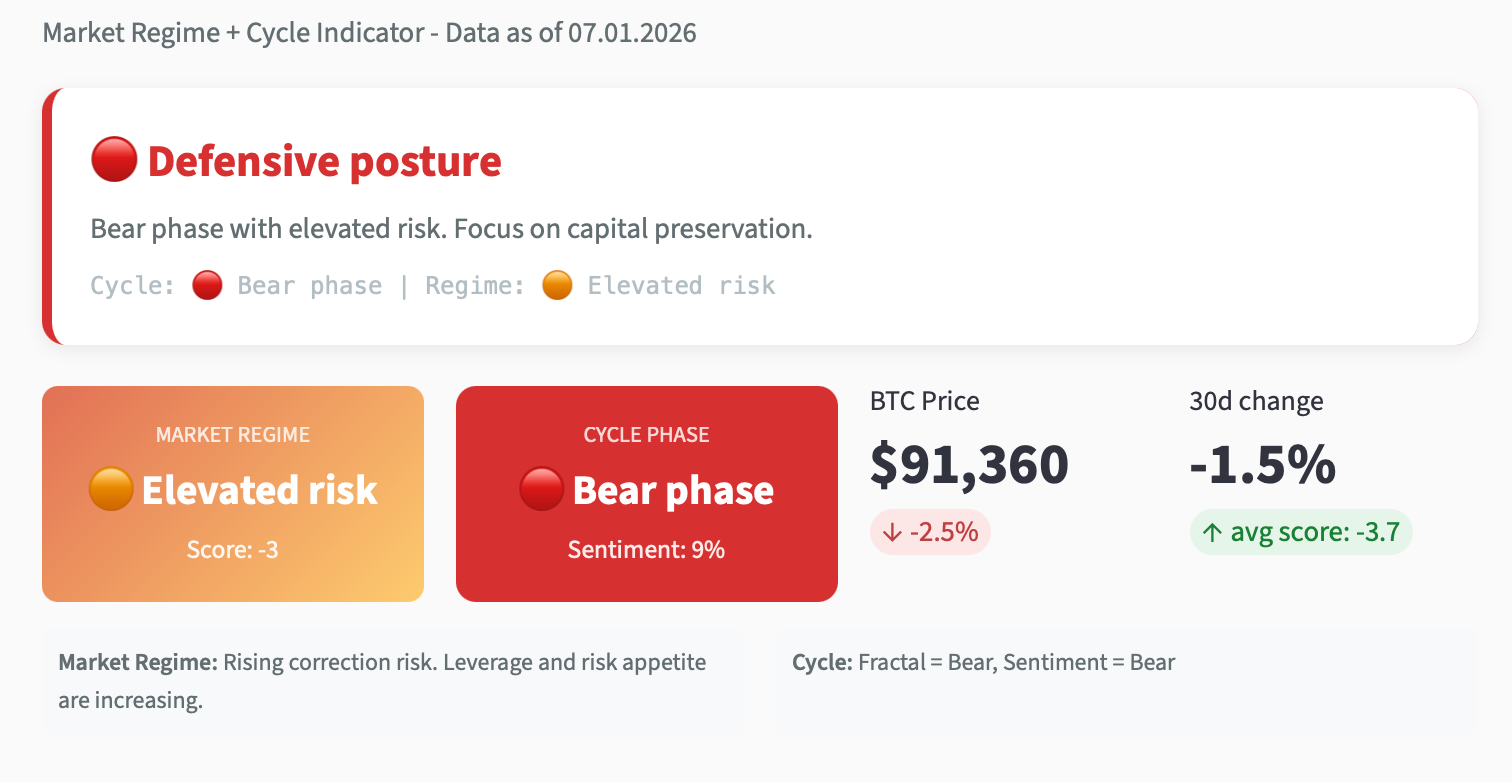Image resolution: width=1512 pixels, height=782 pixels.
Task: Click the red circle icon in Bear phase card
Action: (x=542, y=490)
